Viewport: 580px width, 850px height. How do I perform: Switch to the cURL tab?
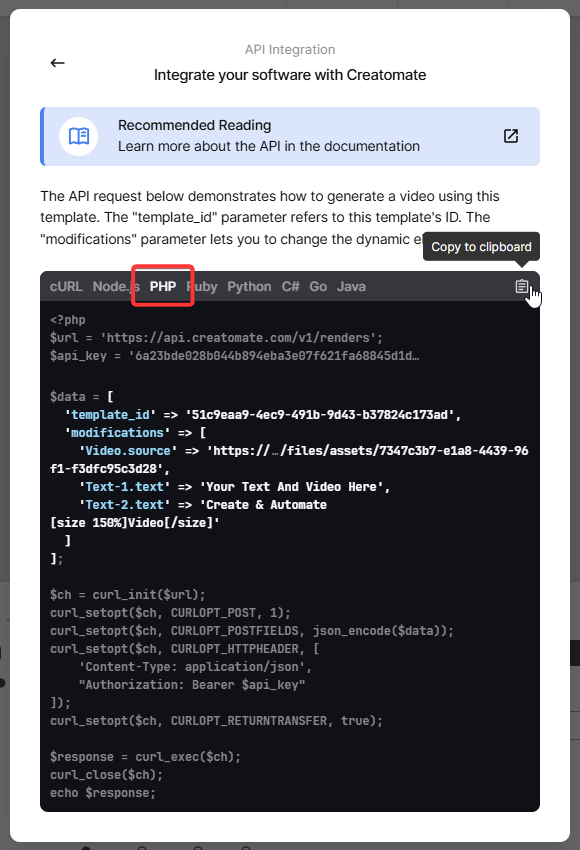click(66, 286)
